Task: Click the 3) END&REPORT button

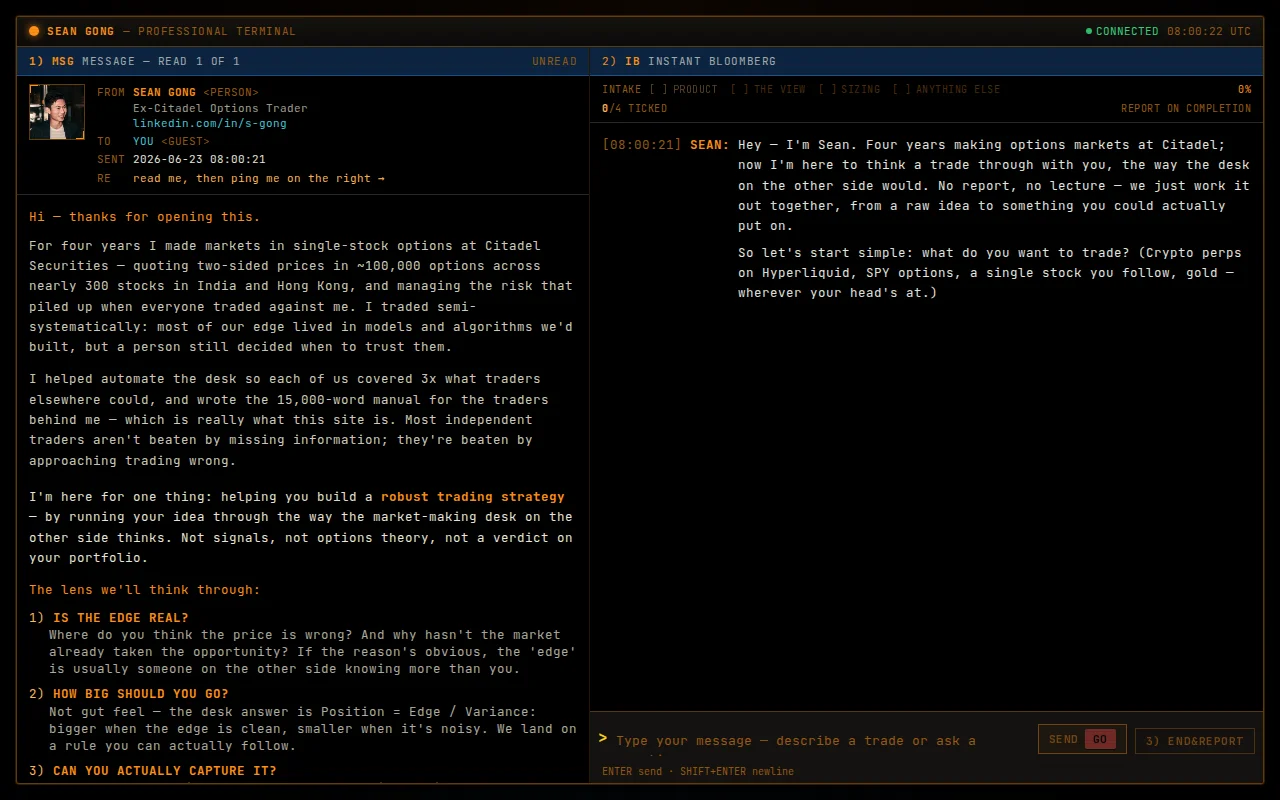Action: (x=1194, y=741)
